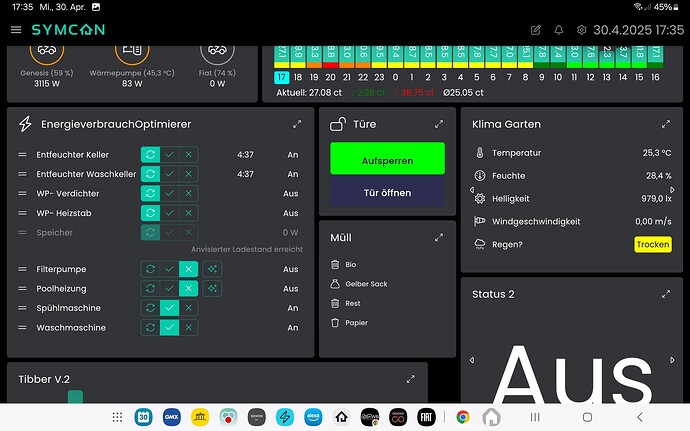690x431 pixels.
Task: Click the Helligkeit brightness icon
Action: (x=480, y=199)
